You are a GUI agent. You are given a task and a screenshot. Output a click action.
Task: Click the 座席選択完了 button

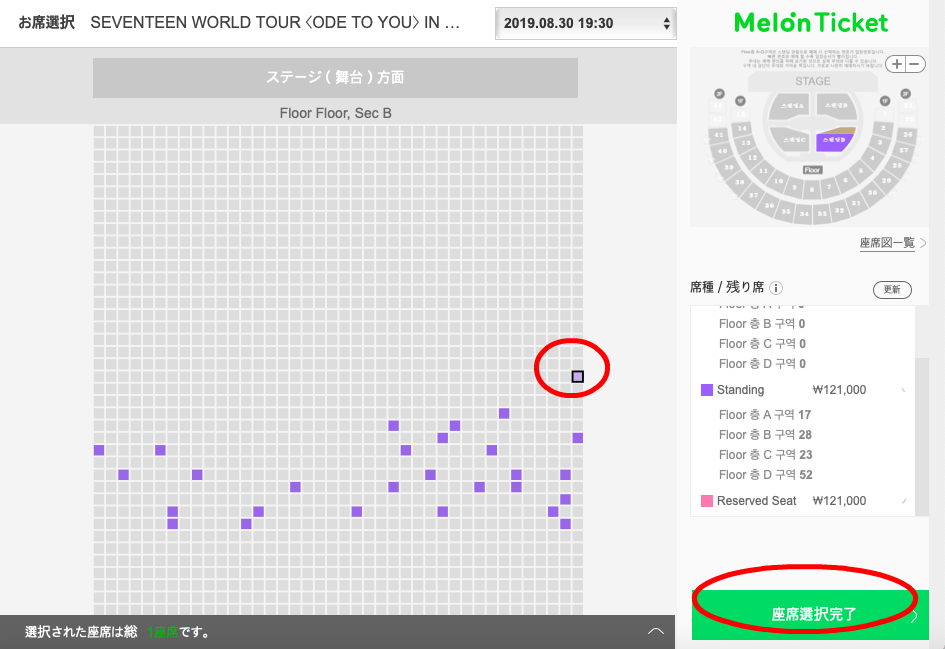point(812,614)
